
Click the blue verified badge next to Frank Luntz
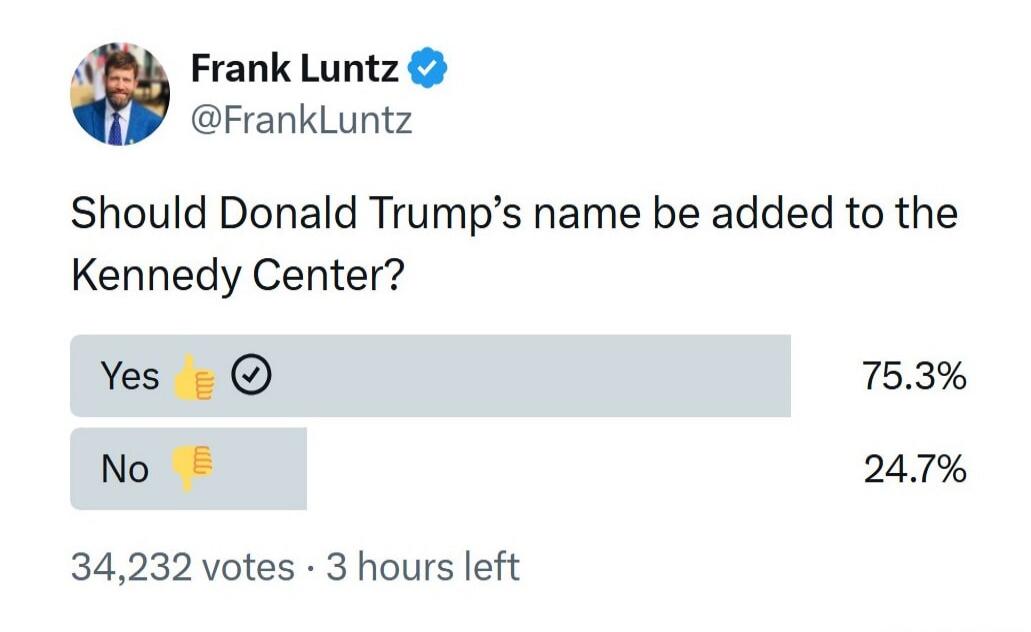point(429,64)
